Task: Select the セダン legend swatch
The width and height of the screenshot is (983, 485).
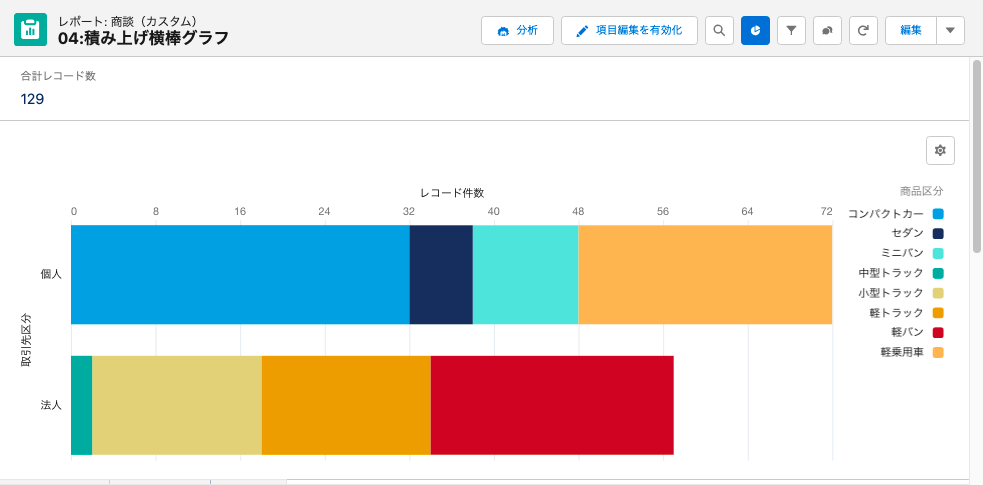Action: coord(938,233)
